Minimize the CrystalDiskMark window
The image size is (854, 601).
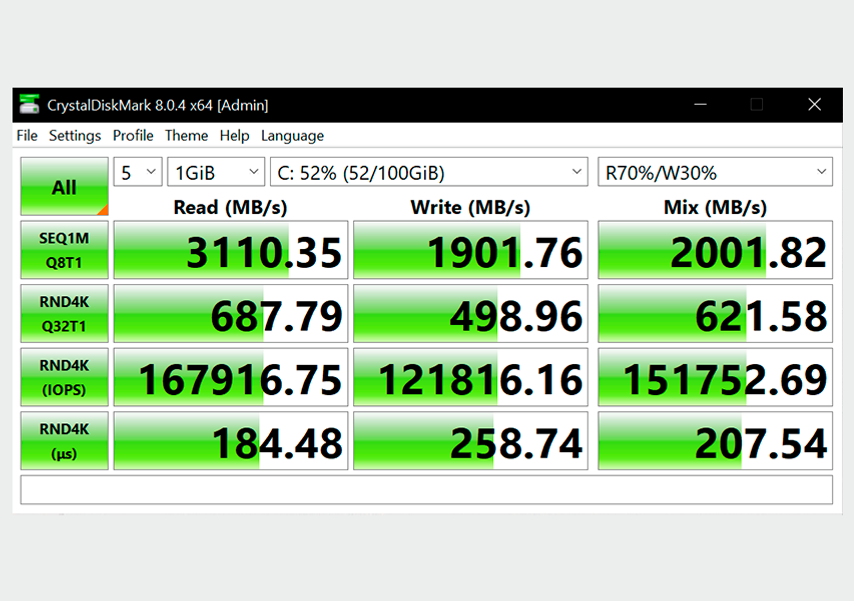click(700, 104)
